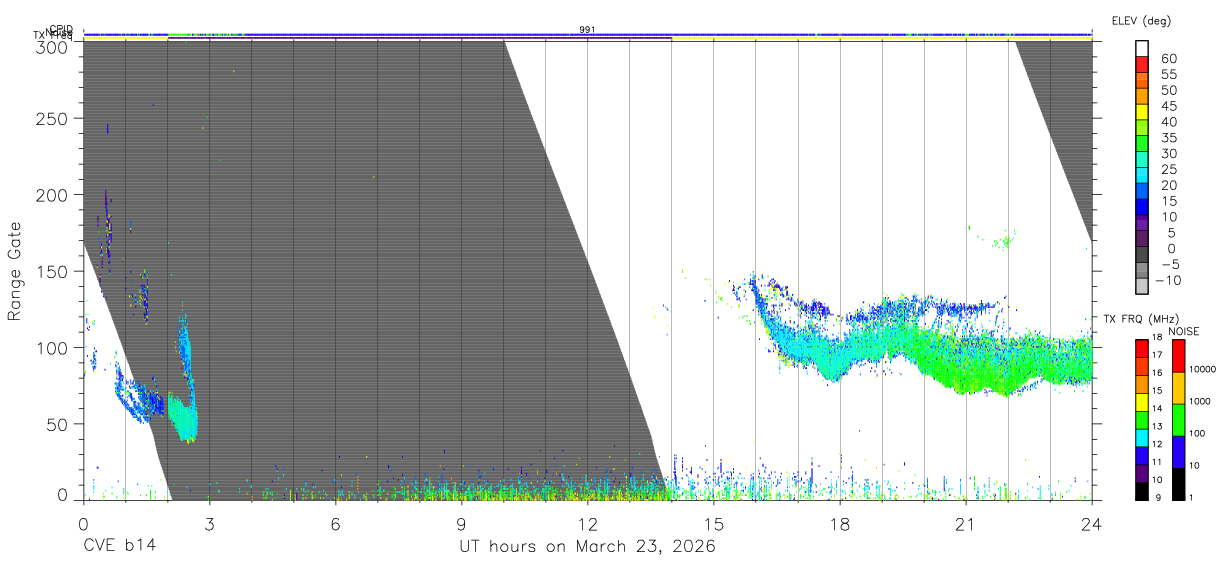1228x567 pixels.
Task: Click the 'NOISE' legend title
Action: point(1183,331)
